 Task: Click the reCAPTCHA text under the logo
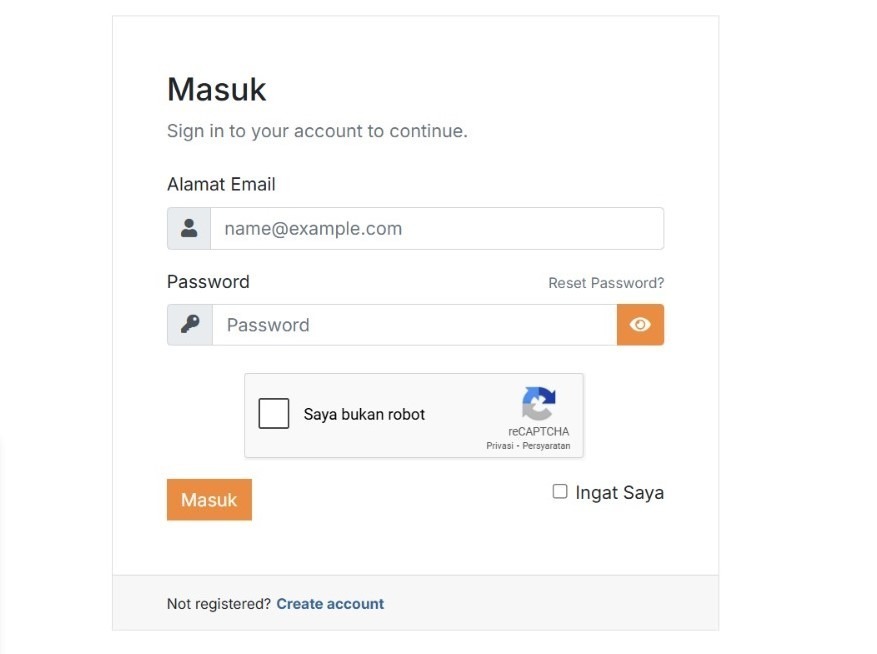(538, 432)
